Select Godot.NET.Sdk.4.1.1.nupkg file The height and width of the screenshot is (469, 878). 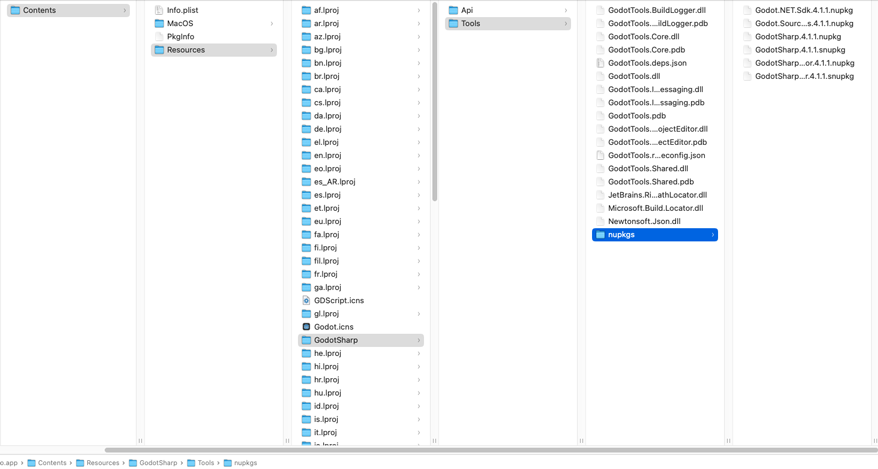tap(804, 10)
